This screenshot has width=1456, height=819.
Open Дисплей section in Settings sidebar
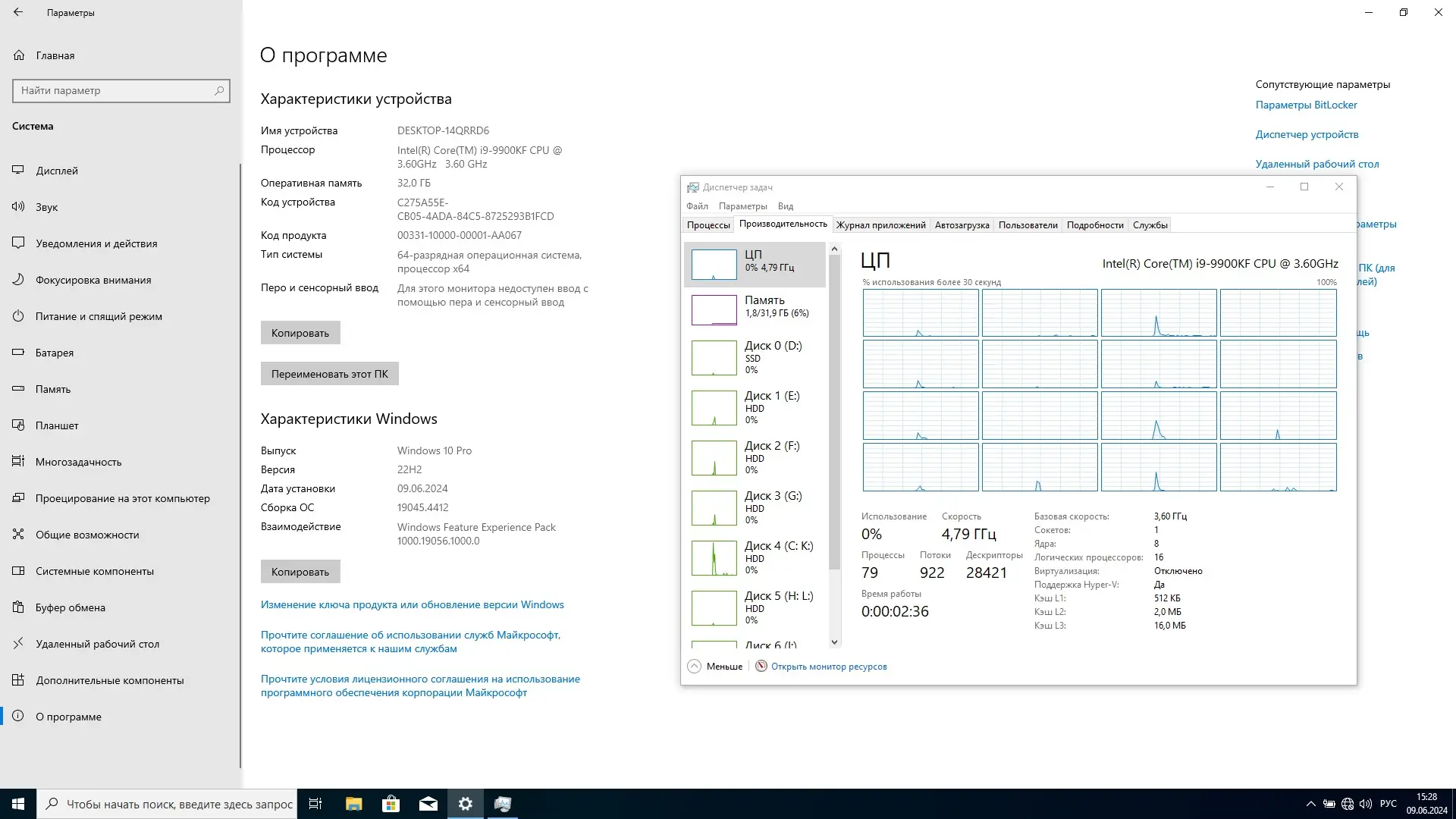click(56, 171)
